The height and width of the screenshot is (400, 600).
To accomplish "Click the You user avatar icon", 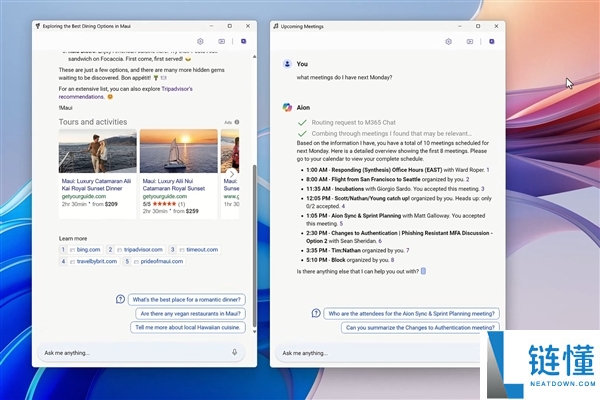I will [287, 64].
